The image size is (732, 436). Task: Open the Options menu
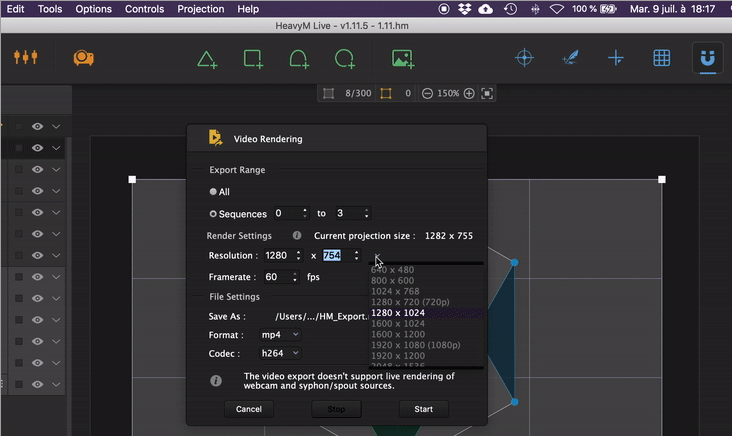tap(93, 9)
